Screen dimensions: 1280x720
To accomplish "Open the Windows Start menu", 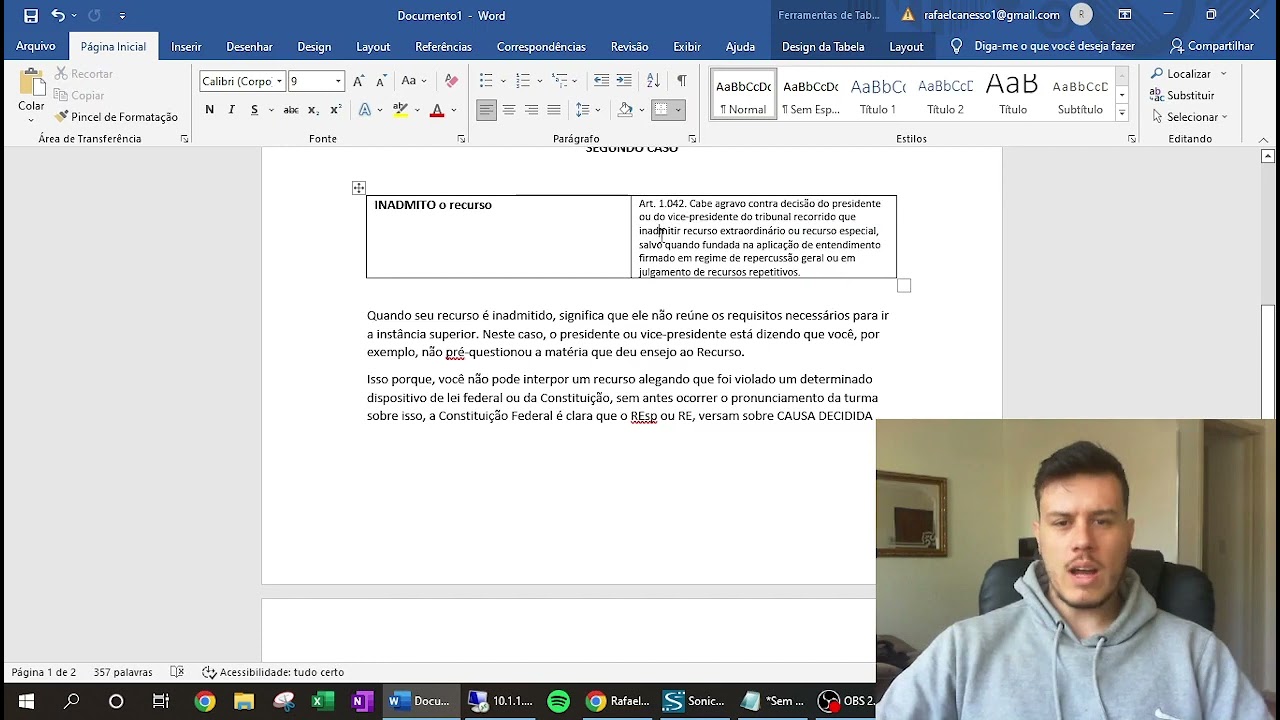I will tap(26, 701).
